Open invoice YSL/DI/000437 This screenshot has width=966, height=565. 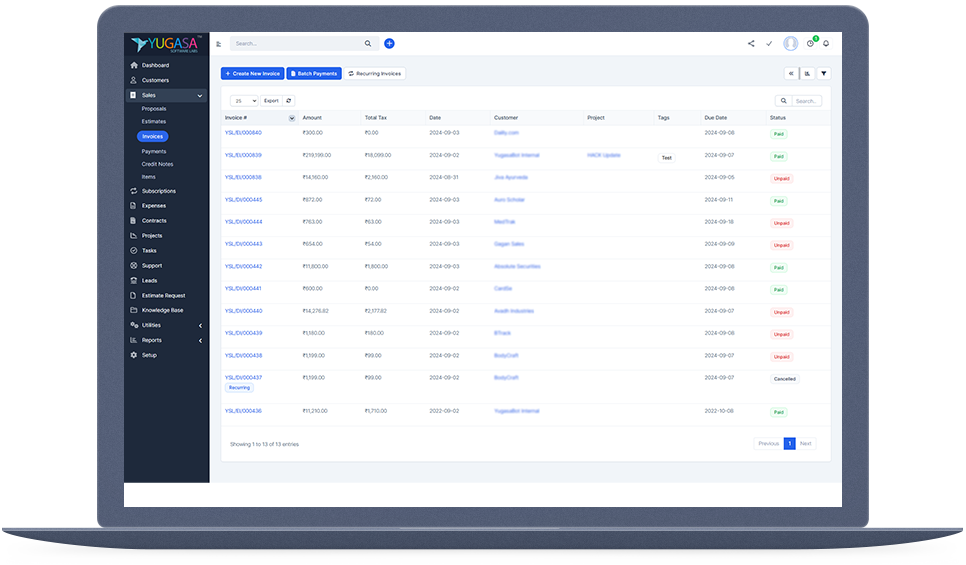(x=243, y=378)
